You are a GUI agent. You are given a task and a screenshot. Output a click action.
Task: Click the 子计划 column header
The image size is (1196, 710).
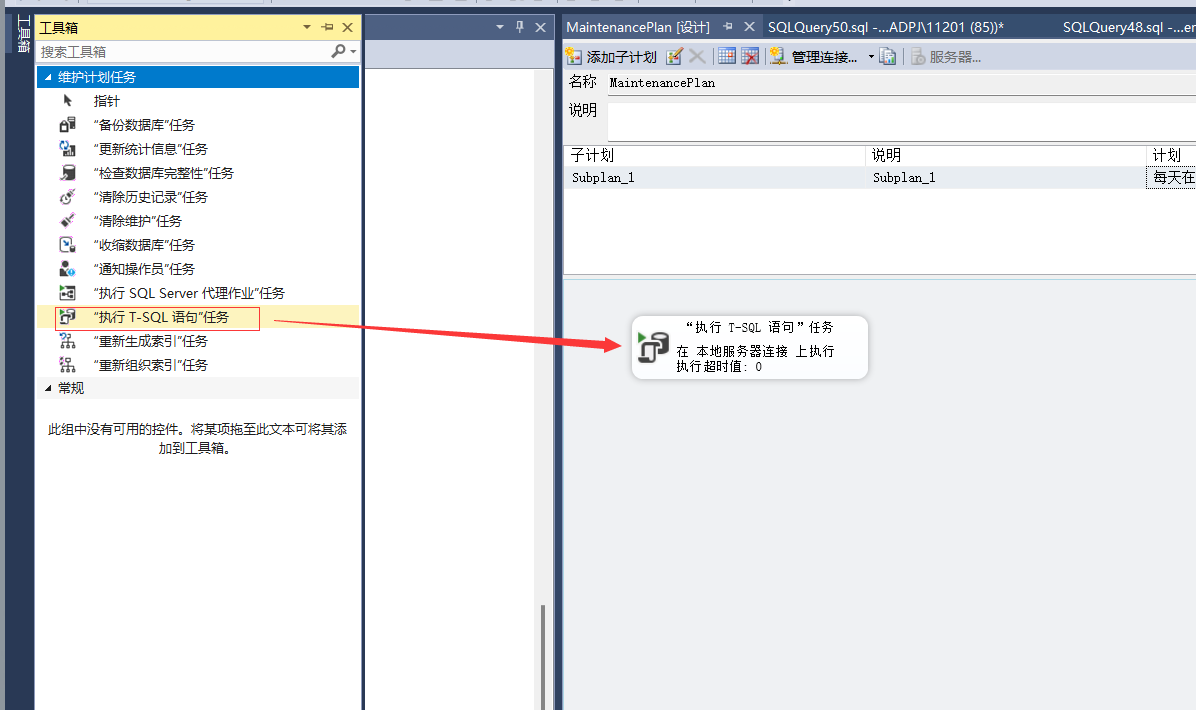pos(715,156)
